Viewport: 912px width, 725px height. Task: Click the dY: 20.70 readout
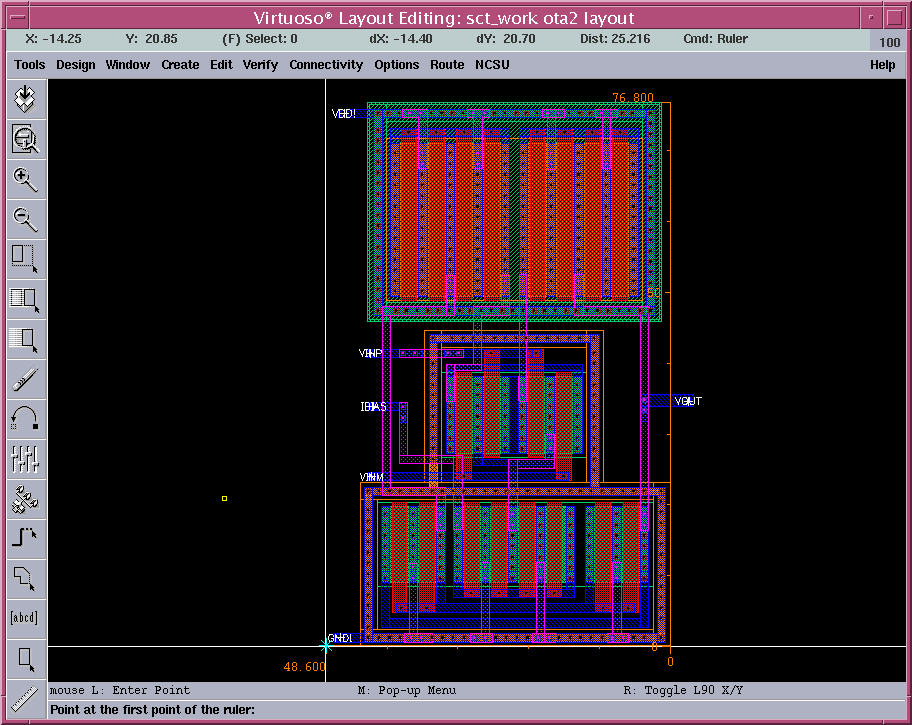pos(505,39)
